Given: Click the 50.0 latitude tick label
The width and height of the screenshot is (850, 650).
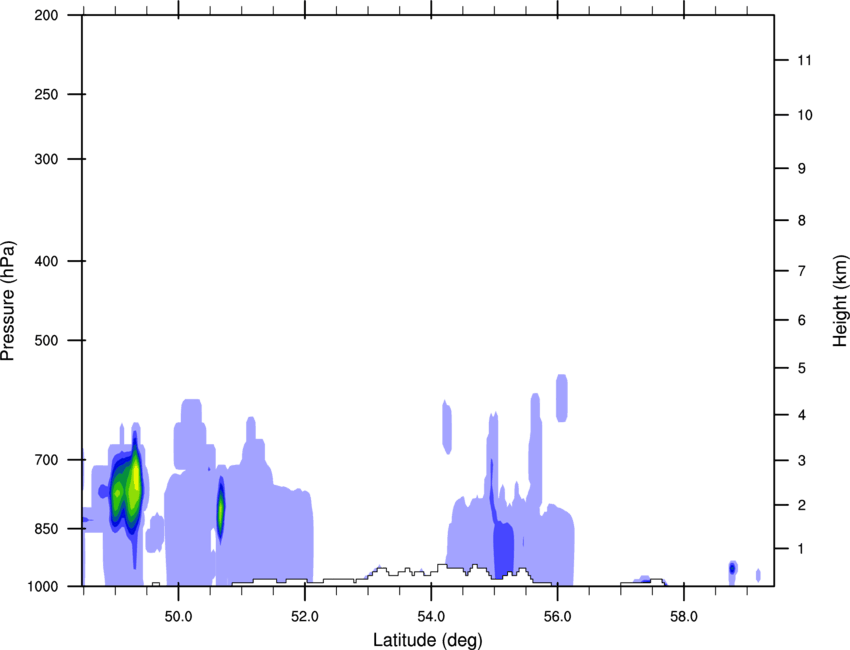Looking at the screenshot, I should coord(178,617).
